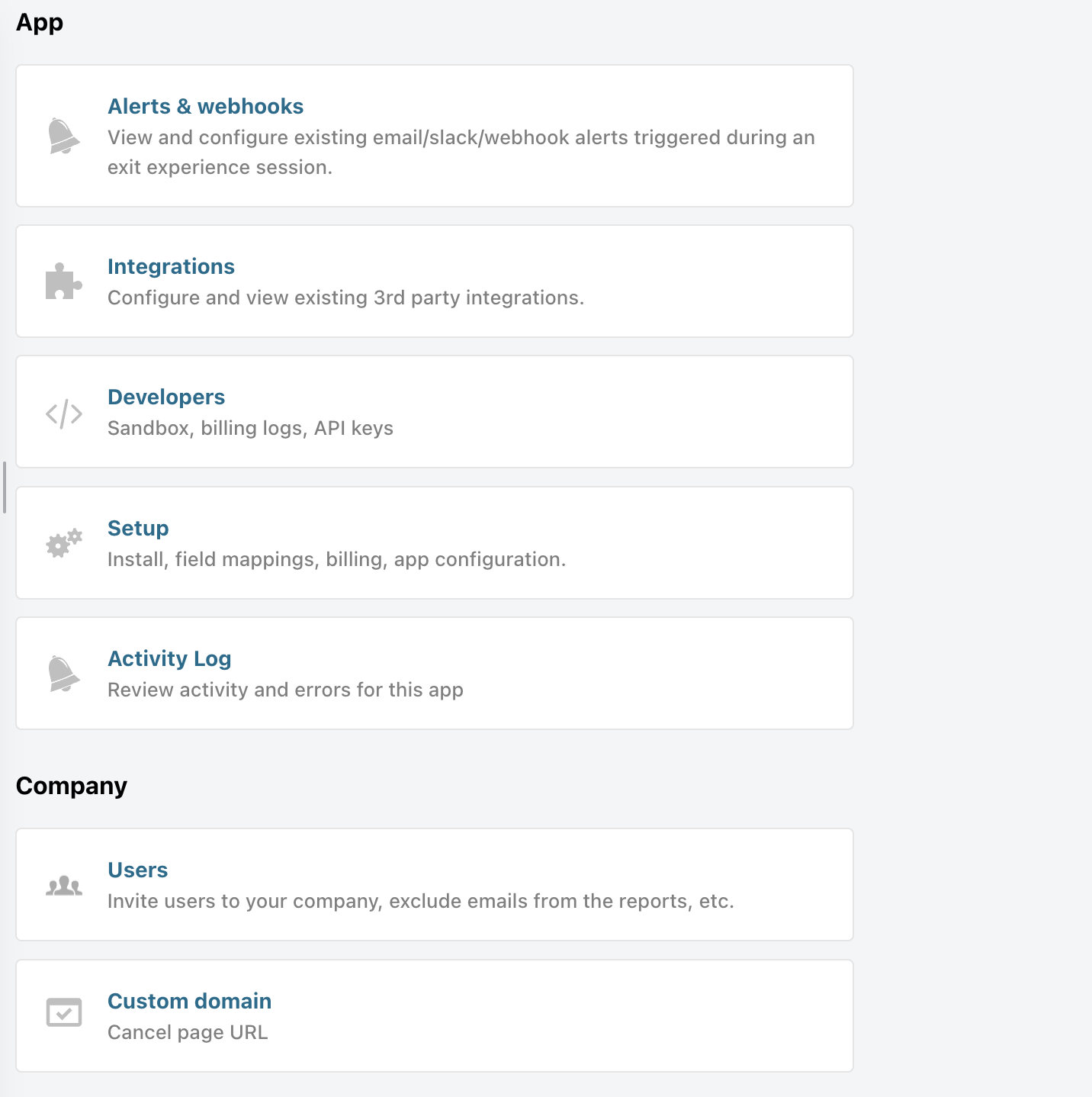
Task: Click the bell icon beside Activity Log
Action: click(64, 674)
